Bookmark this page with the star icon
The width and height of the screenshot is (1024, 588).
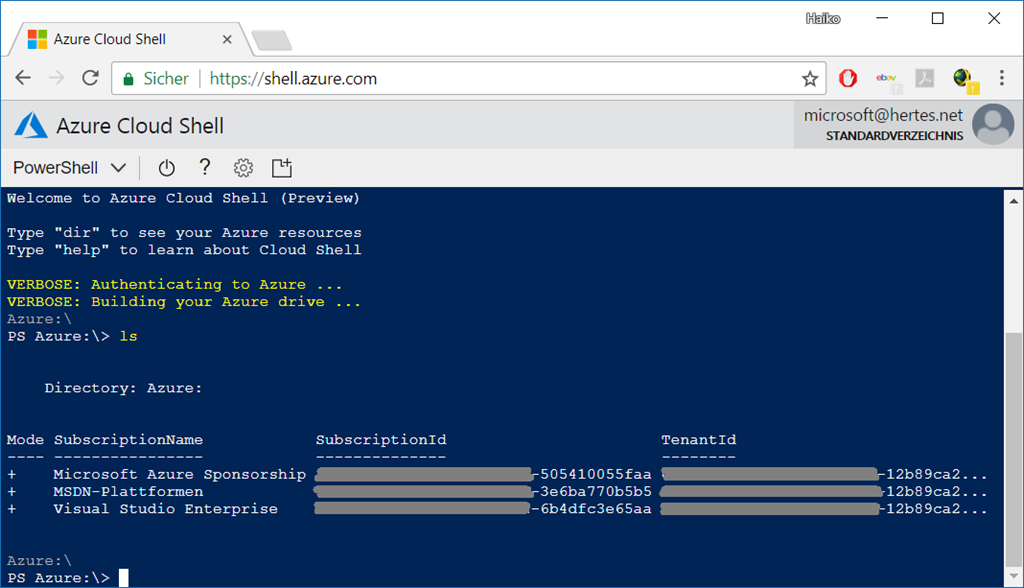click(809, 78)
